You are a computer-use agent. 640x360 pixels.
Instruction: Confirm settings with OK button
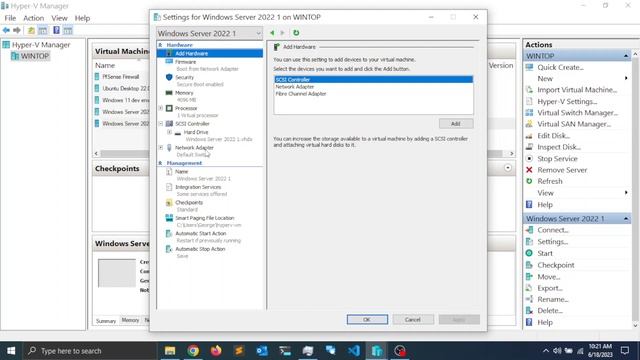point(367,320)
